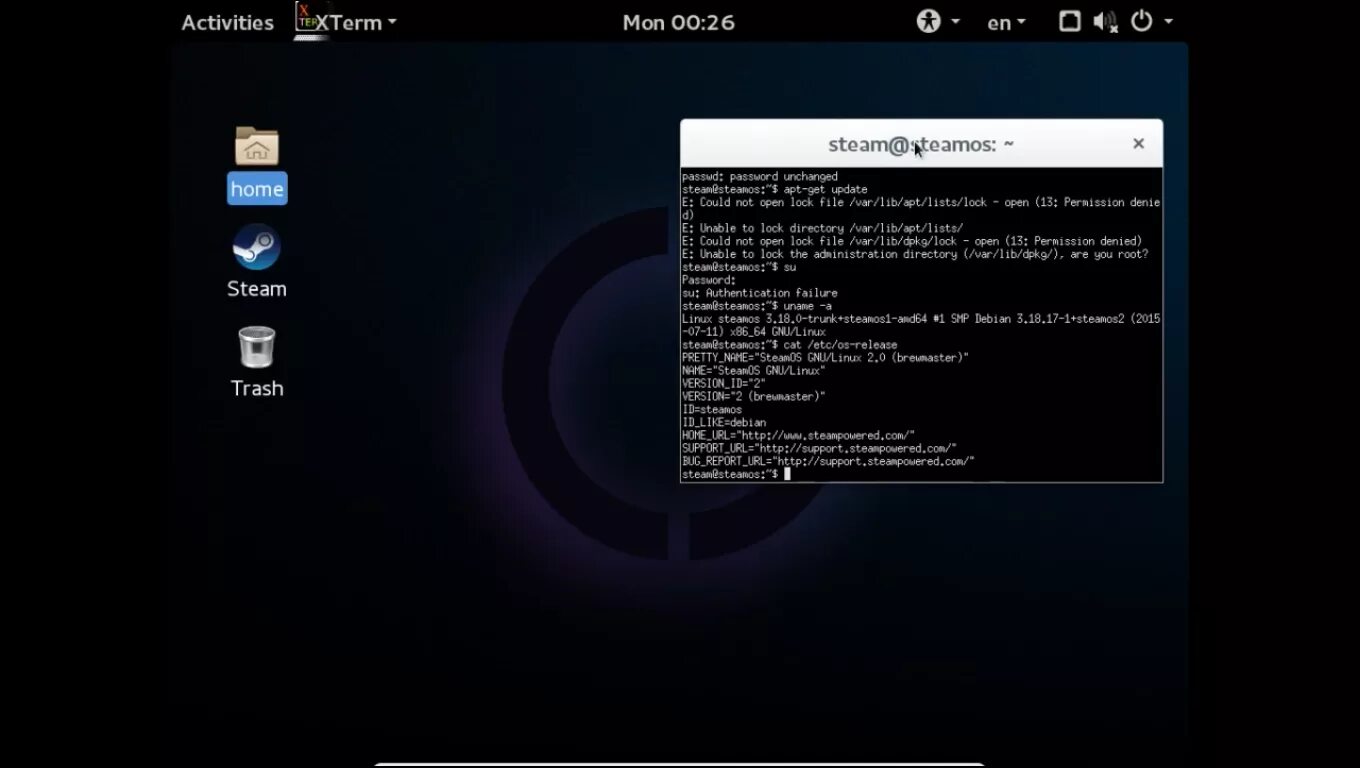The width and height of the screenshot is (1360, 768).
Task: Click the 'uname -a' command line
Action: pyautogui.click(x=757, y=306)
